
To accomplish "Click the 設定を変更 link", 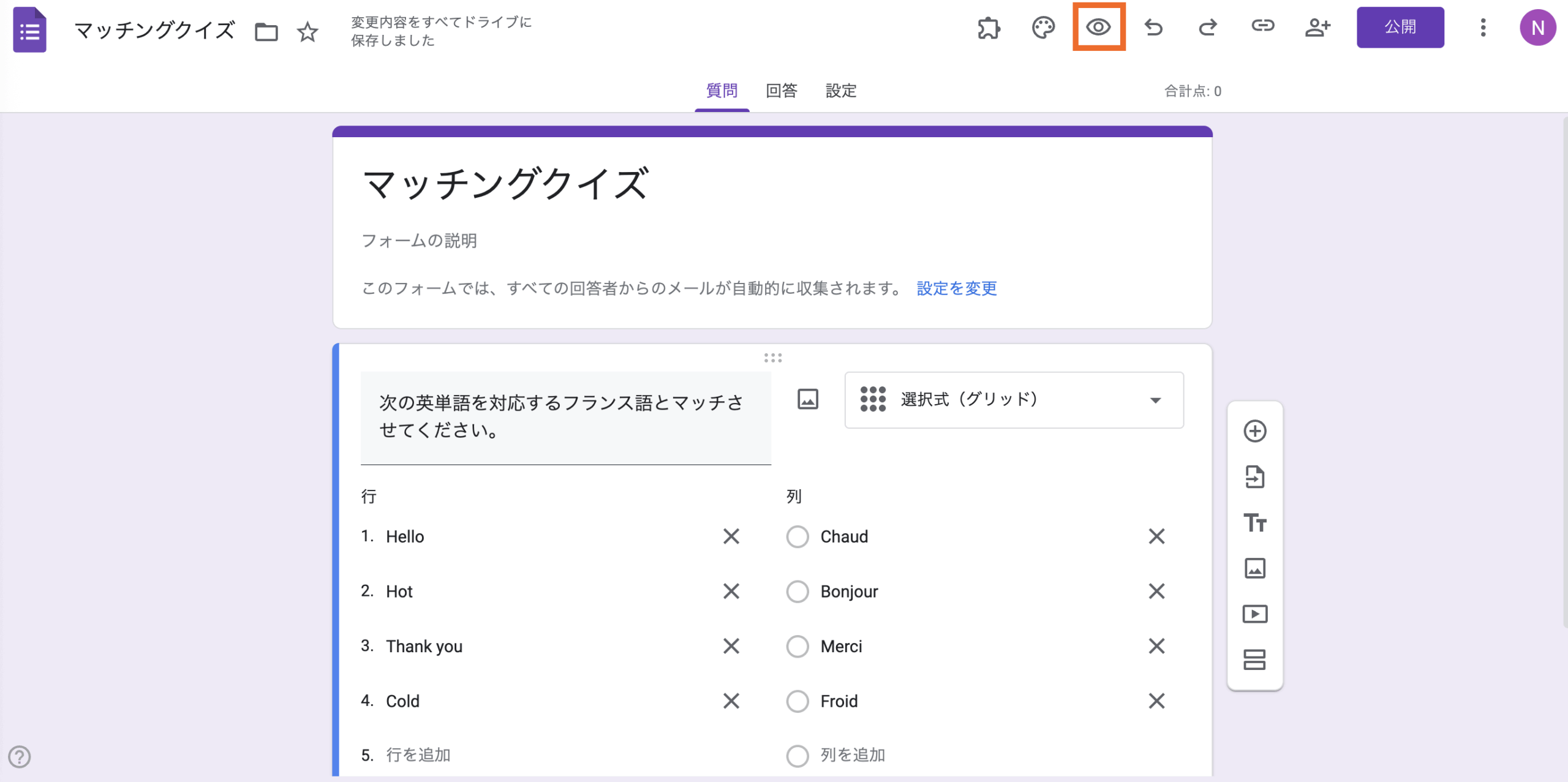I will (x=956, y=288).
